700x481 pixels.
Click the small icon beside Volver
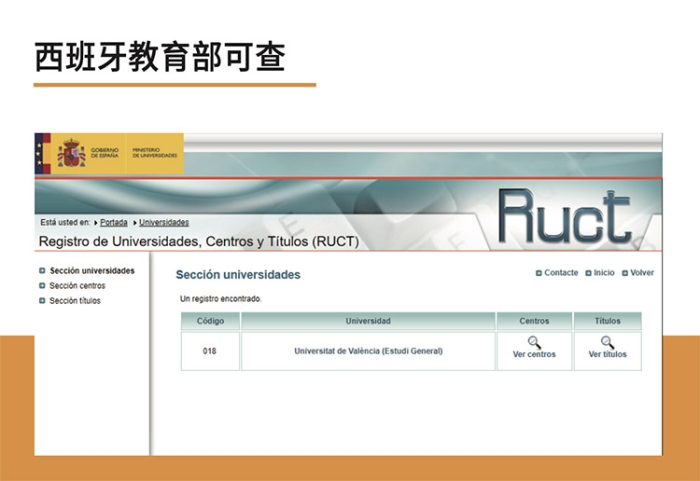tap(625, 273)
